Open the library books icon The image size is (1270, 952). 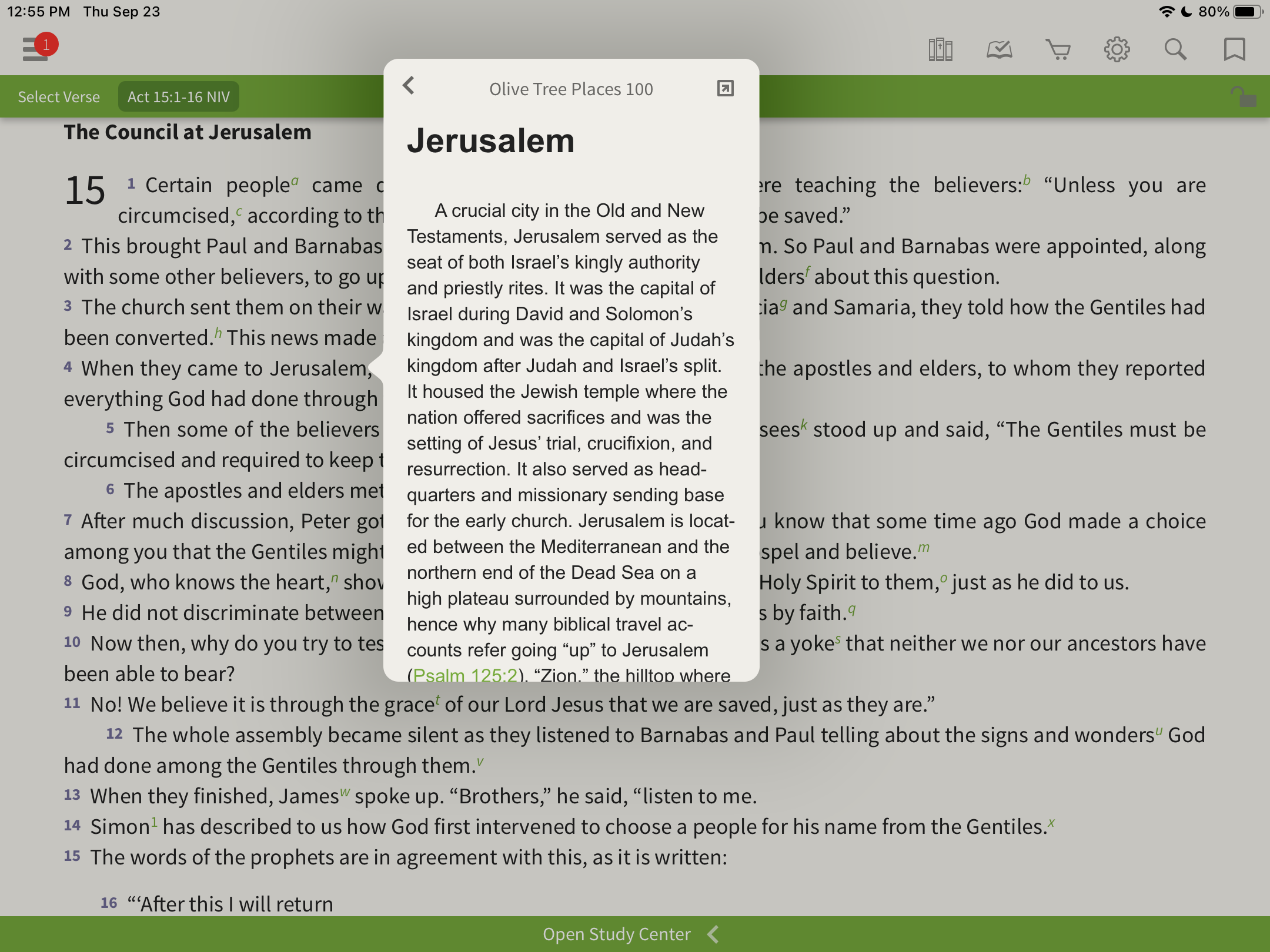pyautogui.click(x=940, y=50)
